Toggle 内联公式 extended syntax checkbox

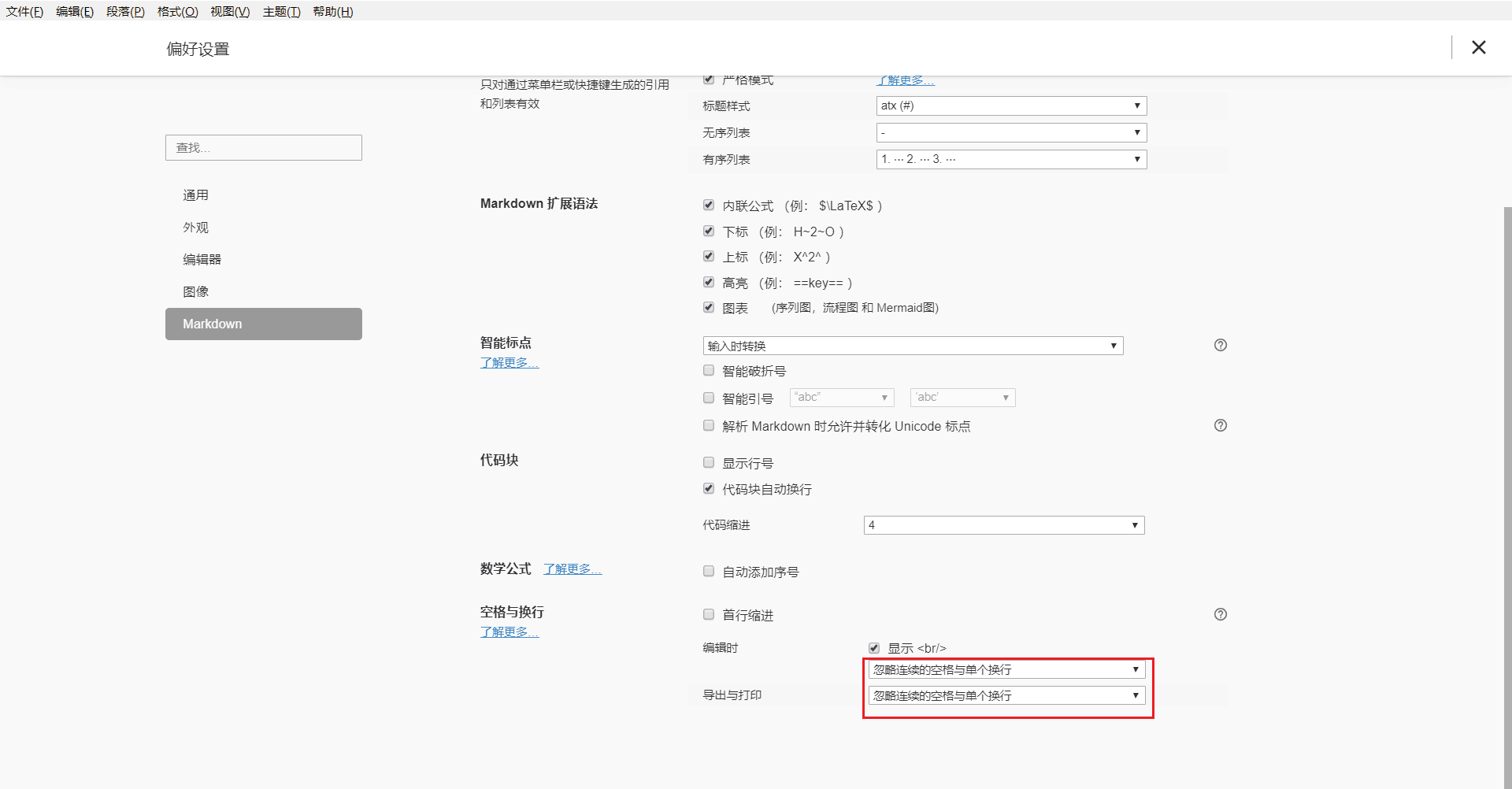709,206
